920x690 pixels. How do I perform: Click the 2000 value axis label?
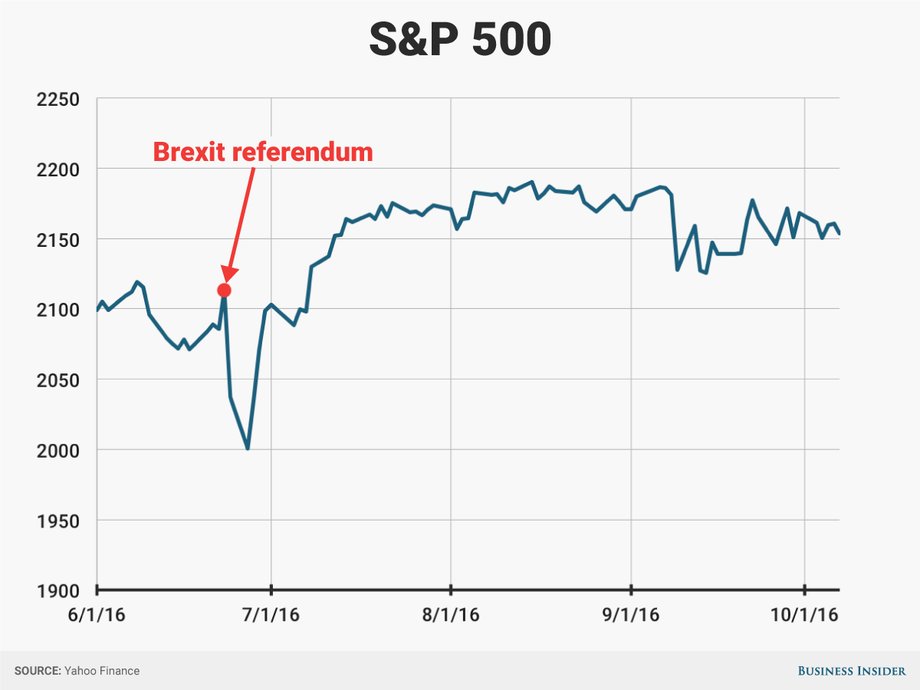58,451
